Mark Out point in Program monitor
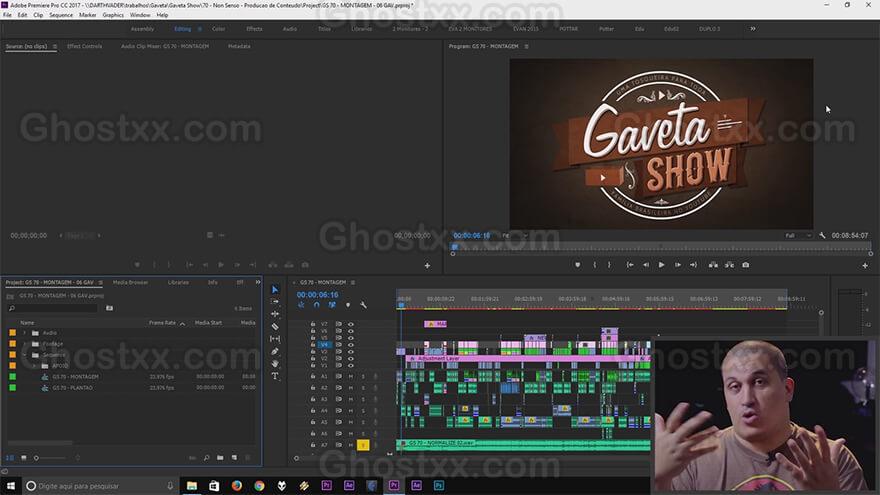Viewport: 880px width, 495px height. 609,265
